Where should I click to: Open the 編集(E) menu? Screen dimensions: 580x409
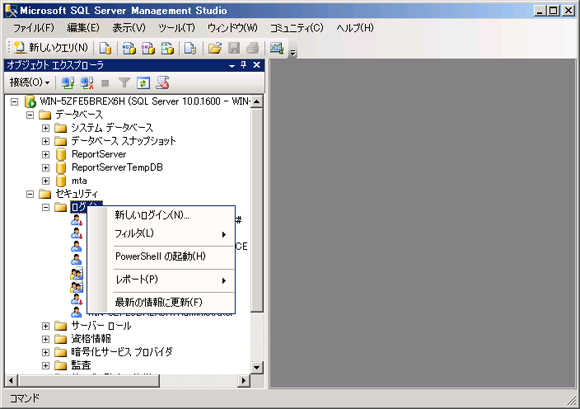83,28
